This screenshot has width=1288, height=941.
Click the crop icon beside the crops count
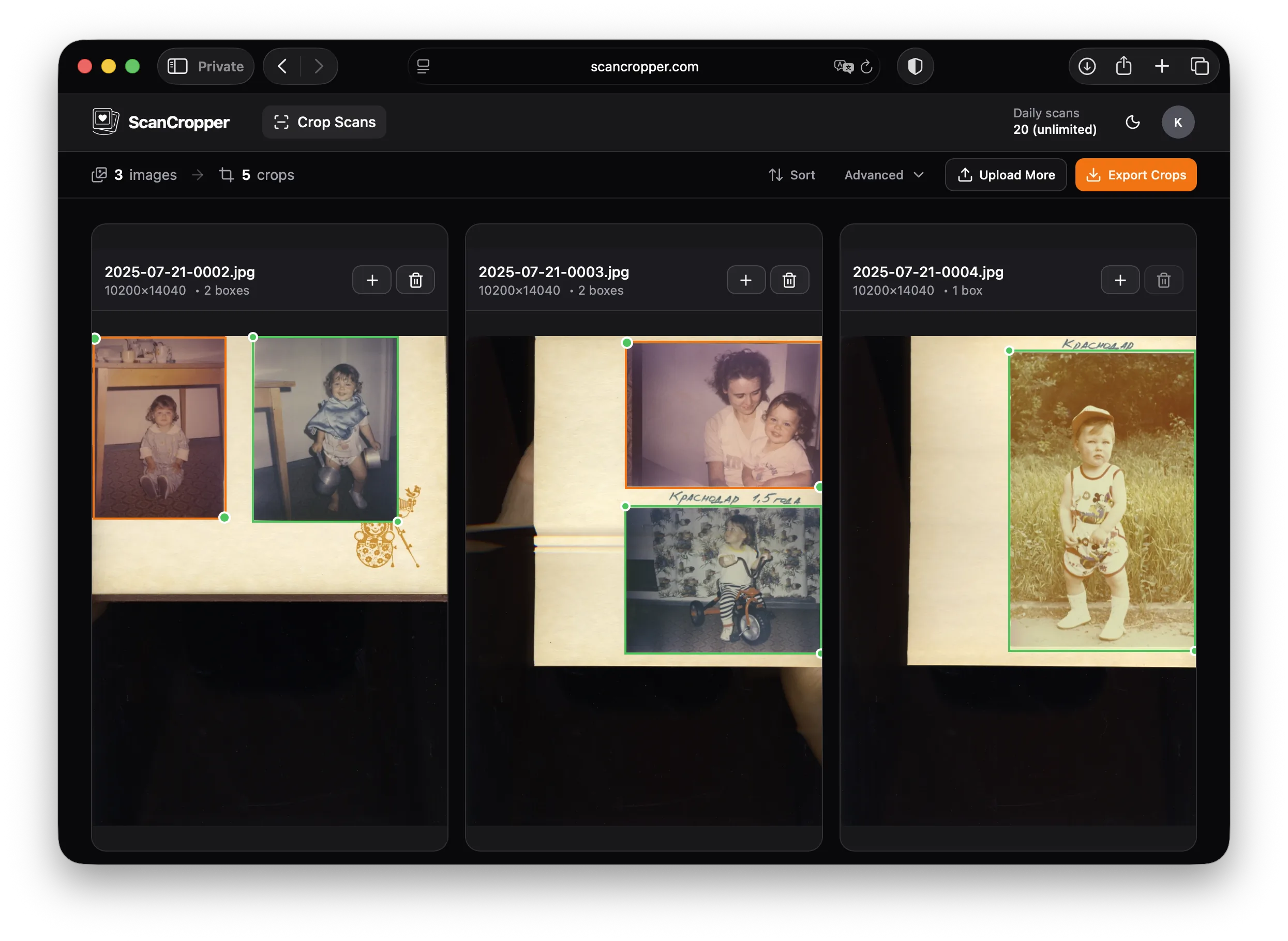tap(226, 175)
